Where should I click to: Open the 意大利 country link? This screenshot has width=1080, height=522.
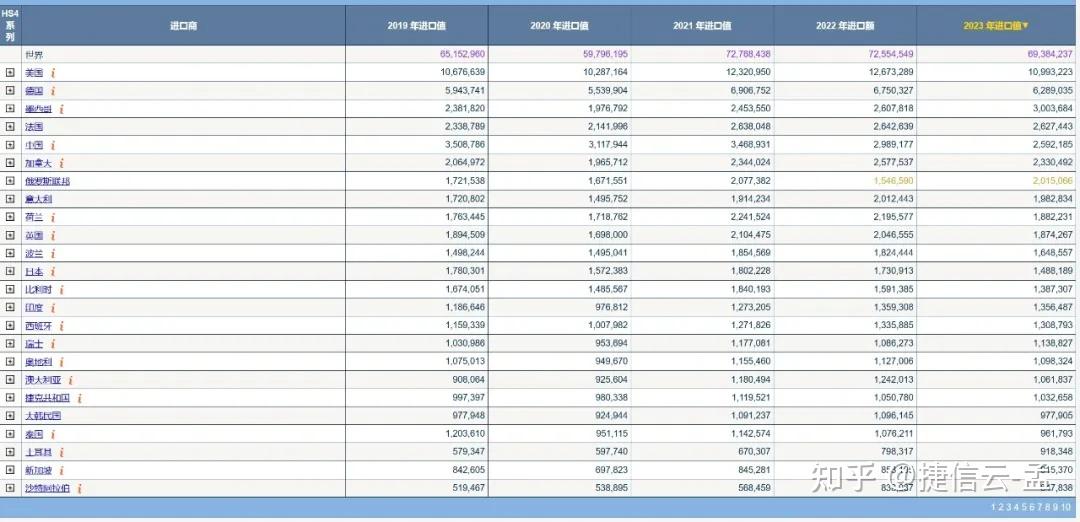click(x=38, y=200)
